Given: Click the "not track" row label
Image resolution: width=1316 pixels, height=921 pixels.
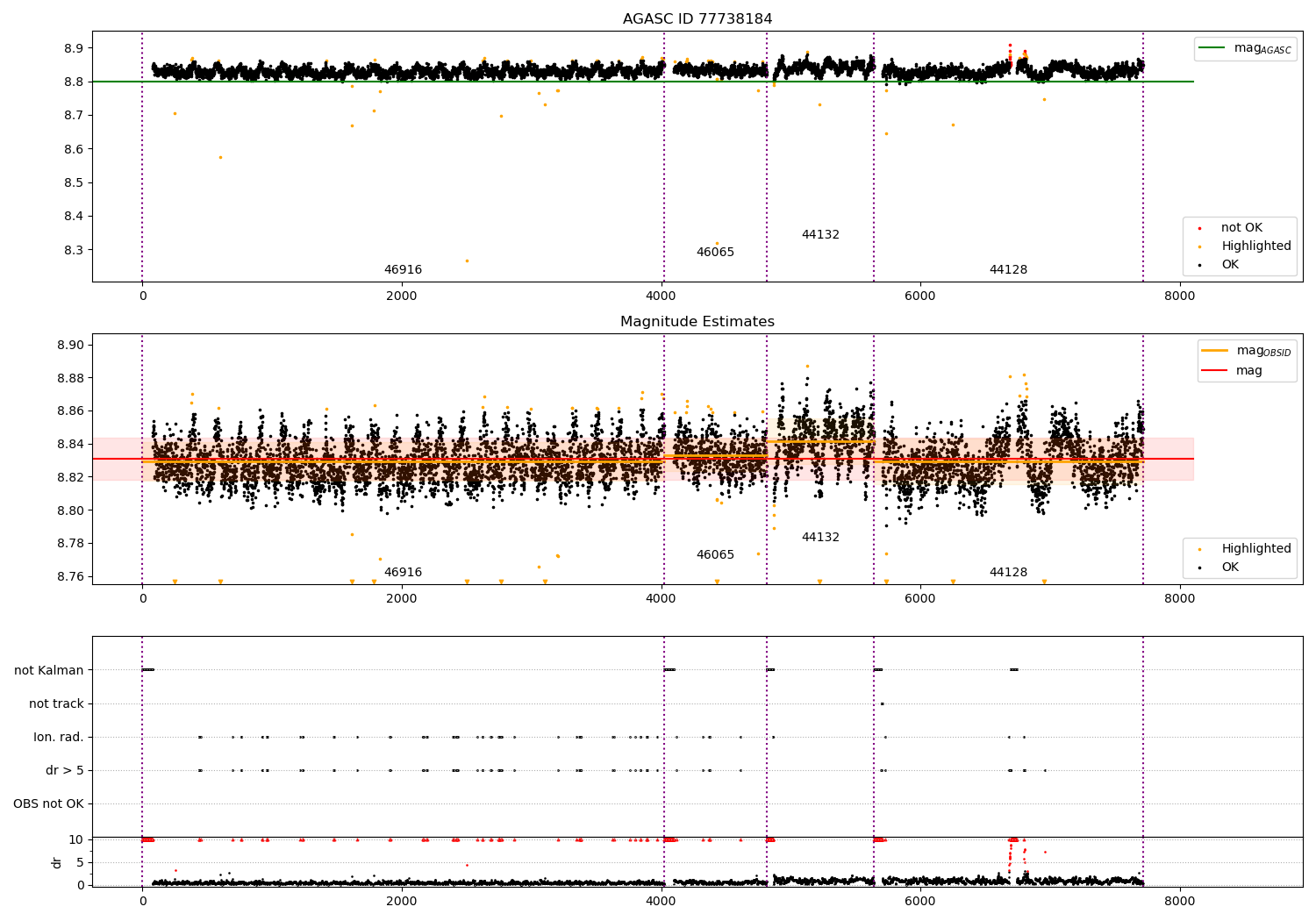Looking at the screenshot, I should click(x=56, y=704).
